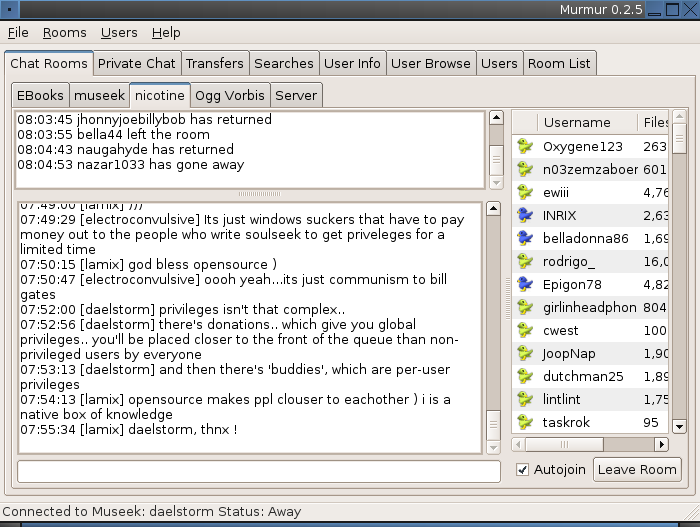Sort user list by Files column header
The height and width of the screenshot is (527, 700).
point(653,122)
